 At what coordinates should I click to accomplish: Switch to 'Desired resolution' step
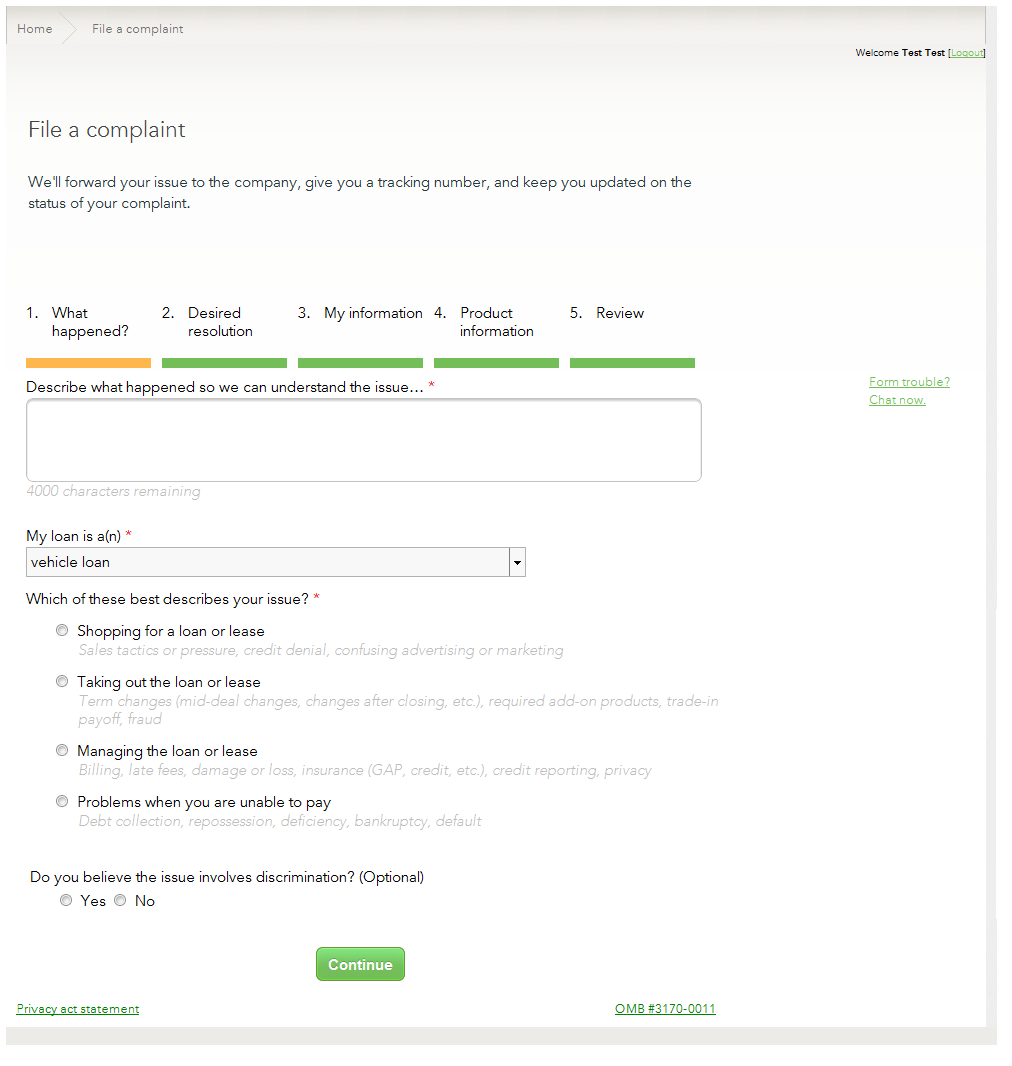pos(220,322)
